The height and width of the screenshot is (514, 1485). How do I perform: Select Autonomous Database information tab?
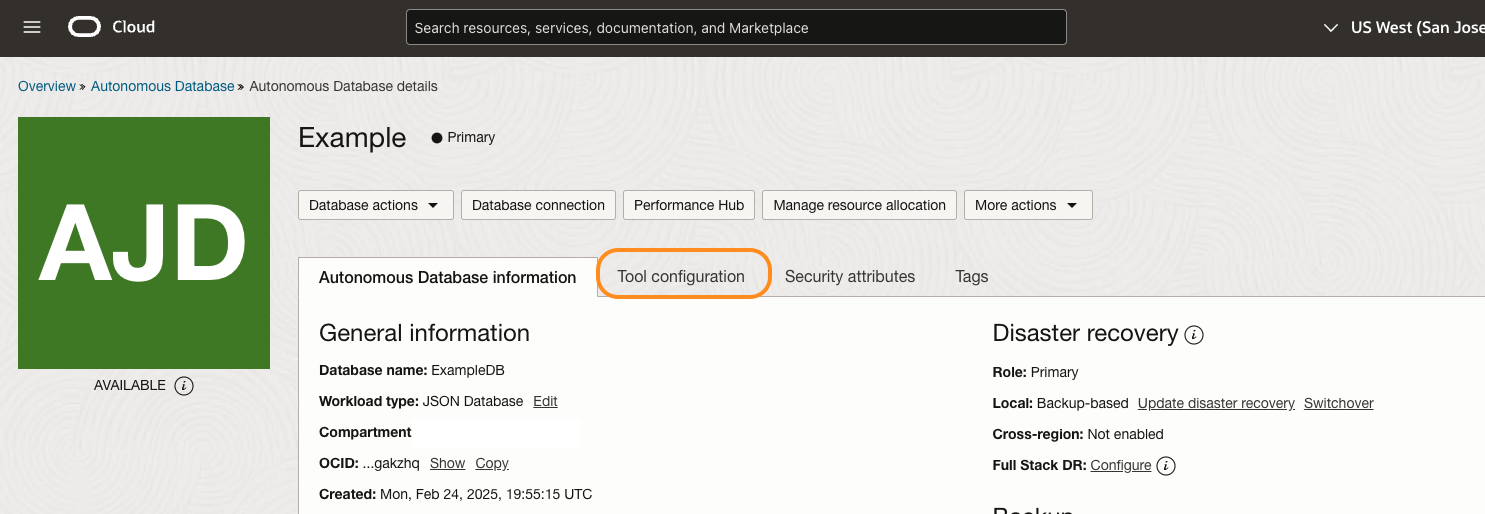pyautogui.click(x=447, y=277)
